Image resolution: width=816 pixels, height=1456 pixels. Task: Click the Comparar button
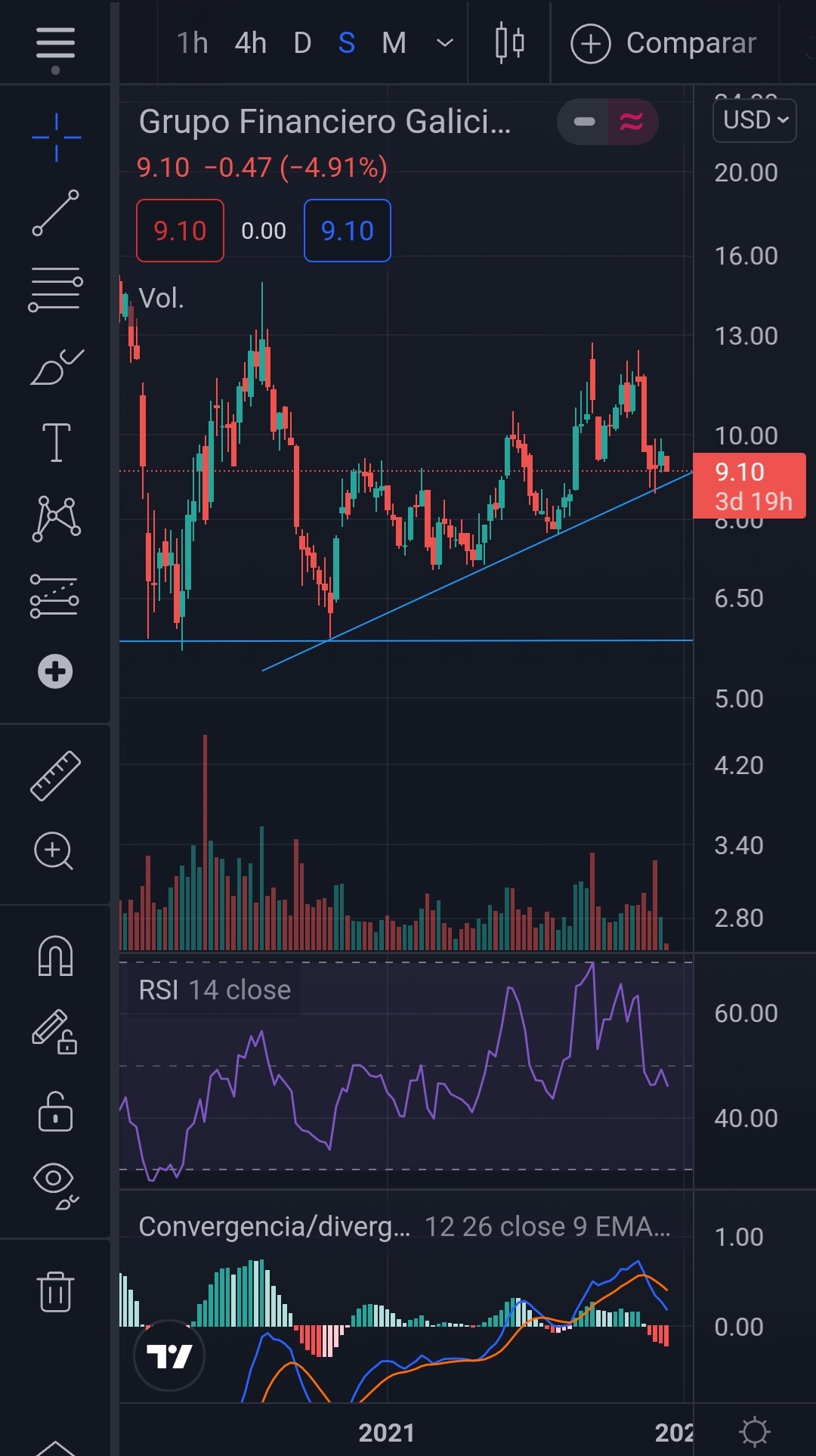pyautogui.click(x=664, y=43)
